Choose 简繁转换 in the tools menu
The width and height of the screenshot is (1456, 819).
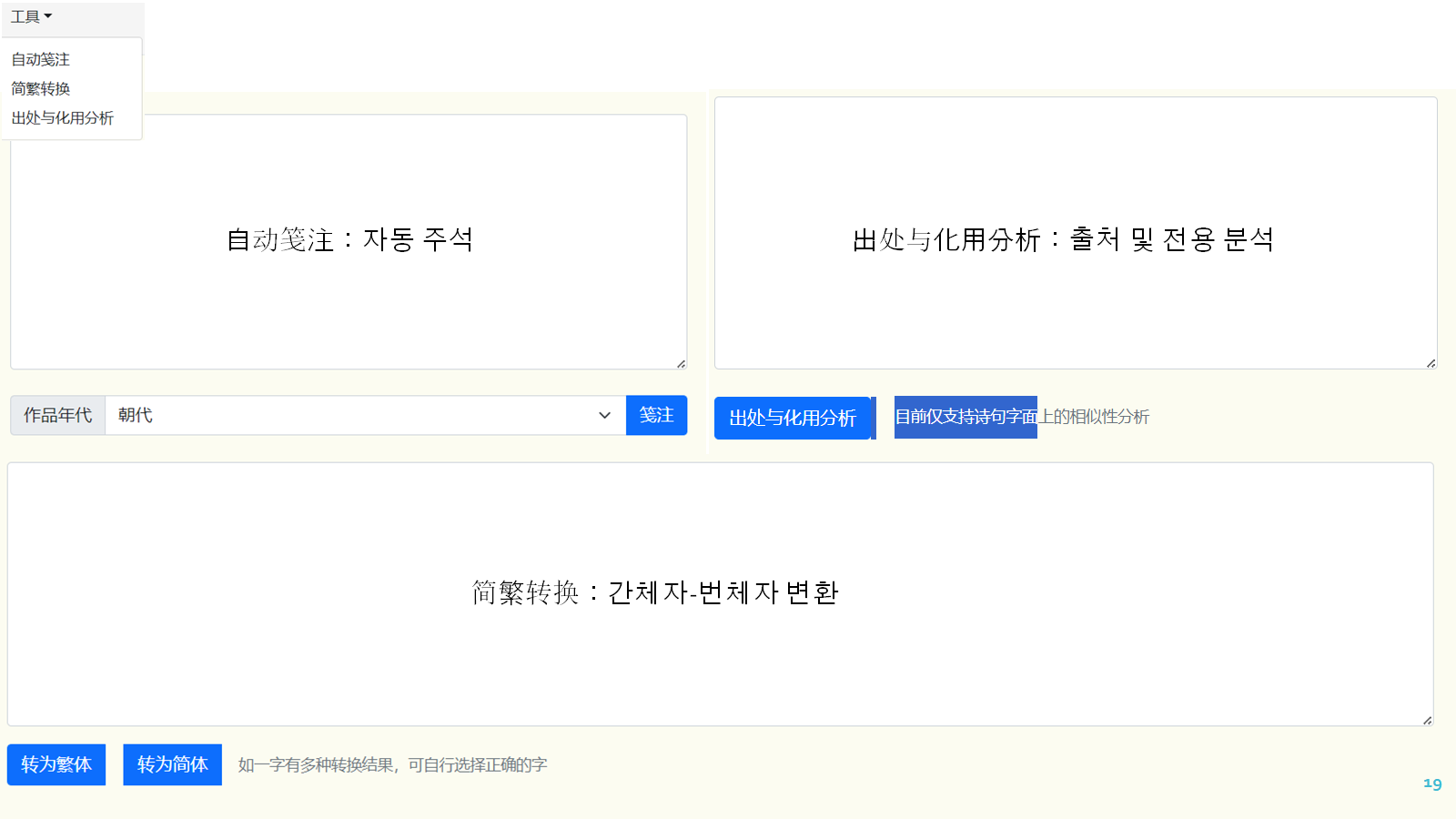point(41,88)
